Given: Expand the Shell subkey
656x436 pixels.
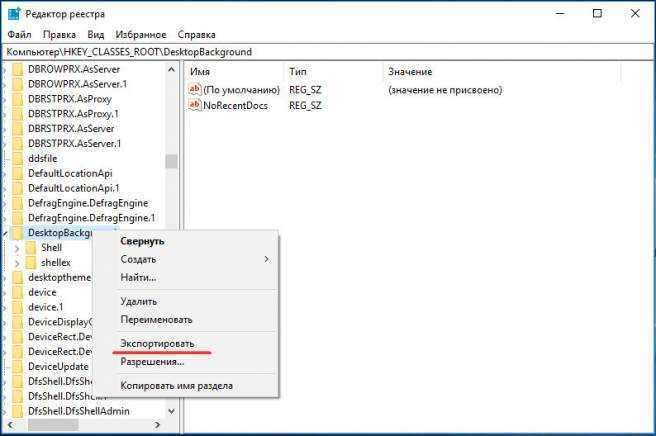Looking at the screenshot, I should tap(17, 249).
